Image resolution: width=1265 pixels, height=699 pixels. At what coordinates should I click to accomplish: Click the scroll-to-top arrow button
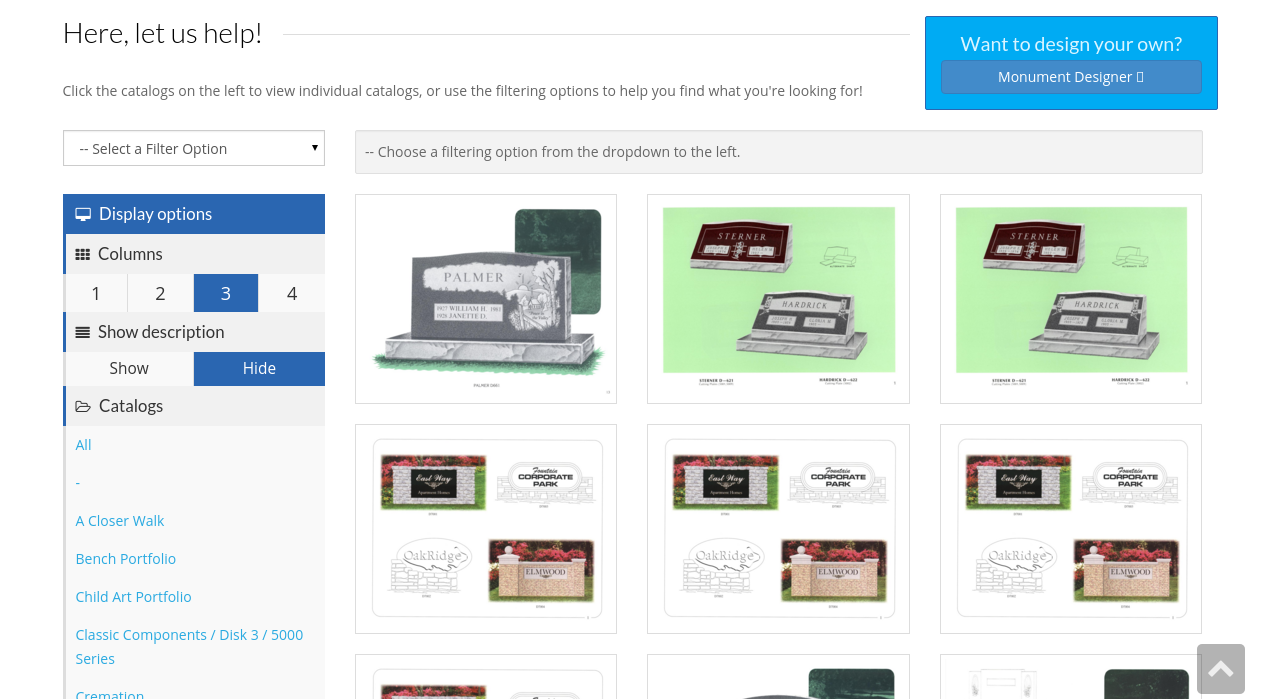[x=1221, y=669]
